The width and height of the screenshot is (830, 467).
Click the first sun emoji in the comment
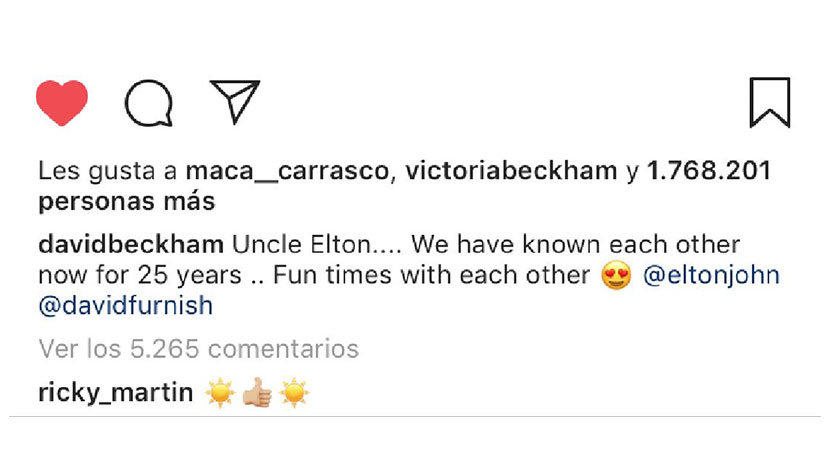[x=219, y=394]
